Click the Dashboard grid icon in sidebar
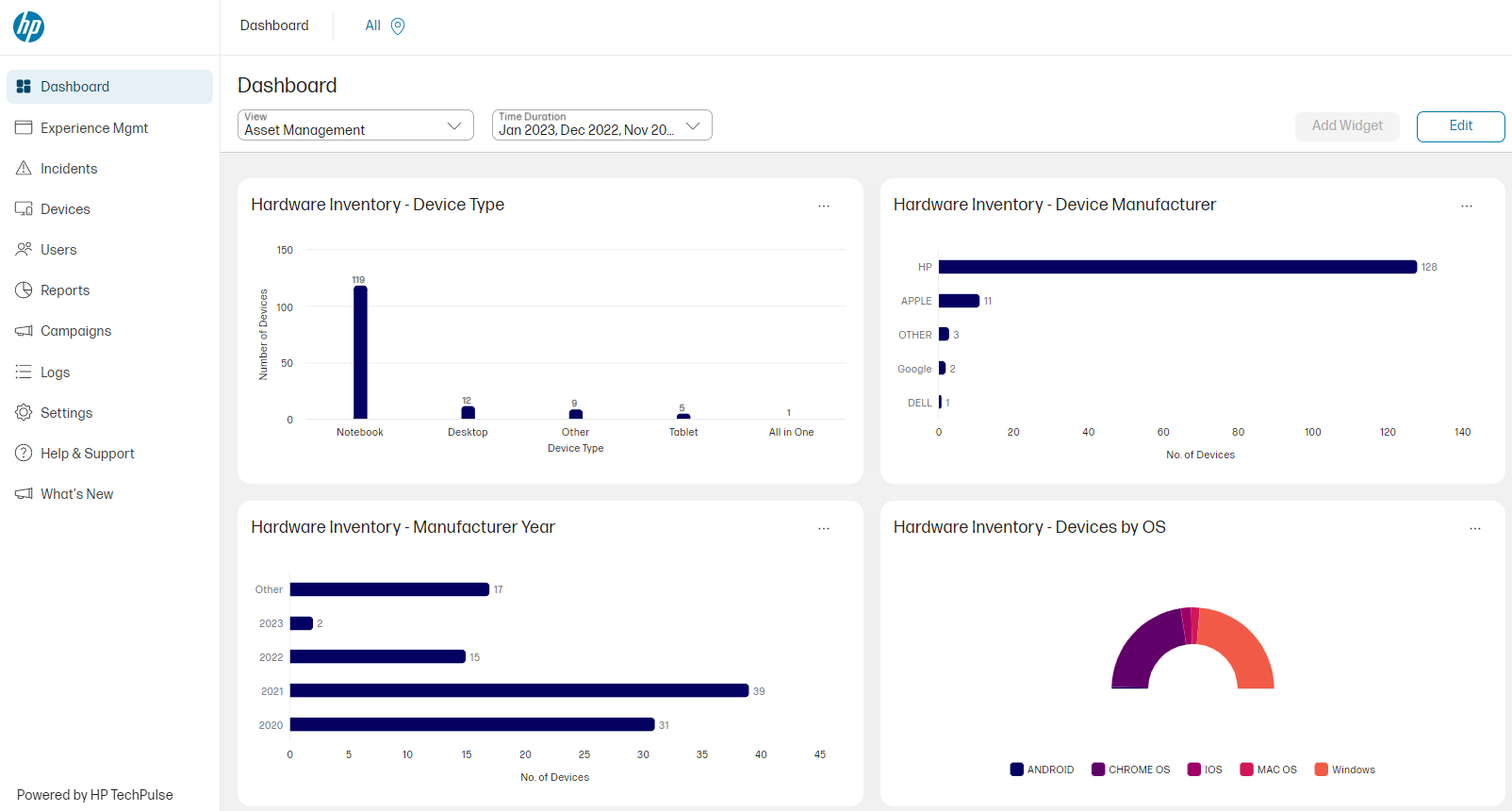Screen dimensions: 1512x811 point(24,87)
